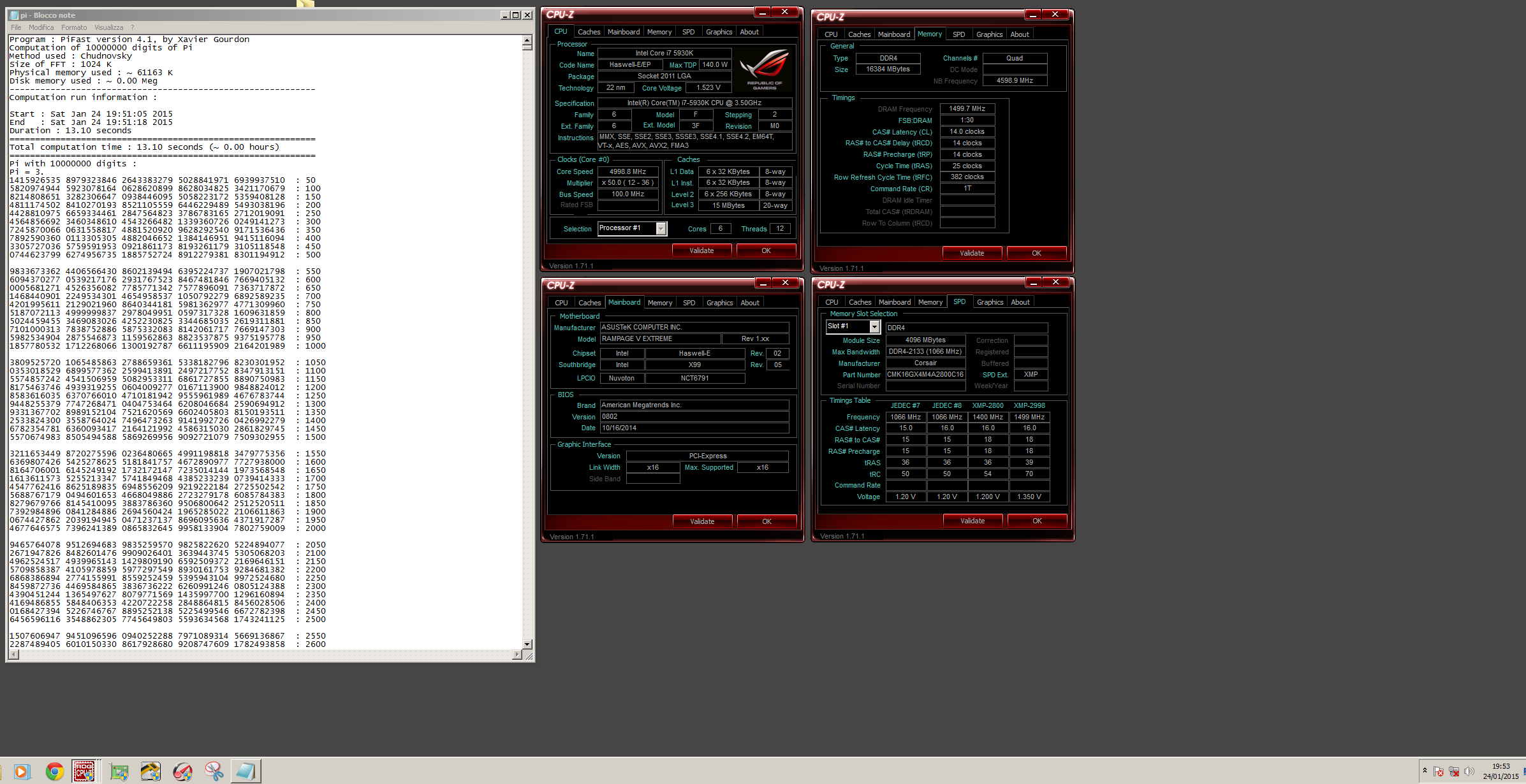Launch Google Chrome from the taskbar
Image resolution: width=1526 pixels, height=784 pixels.
point(55,771)
